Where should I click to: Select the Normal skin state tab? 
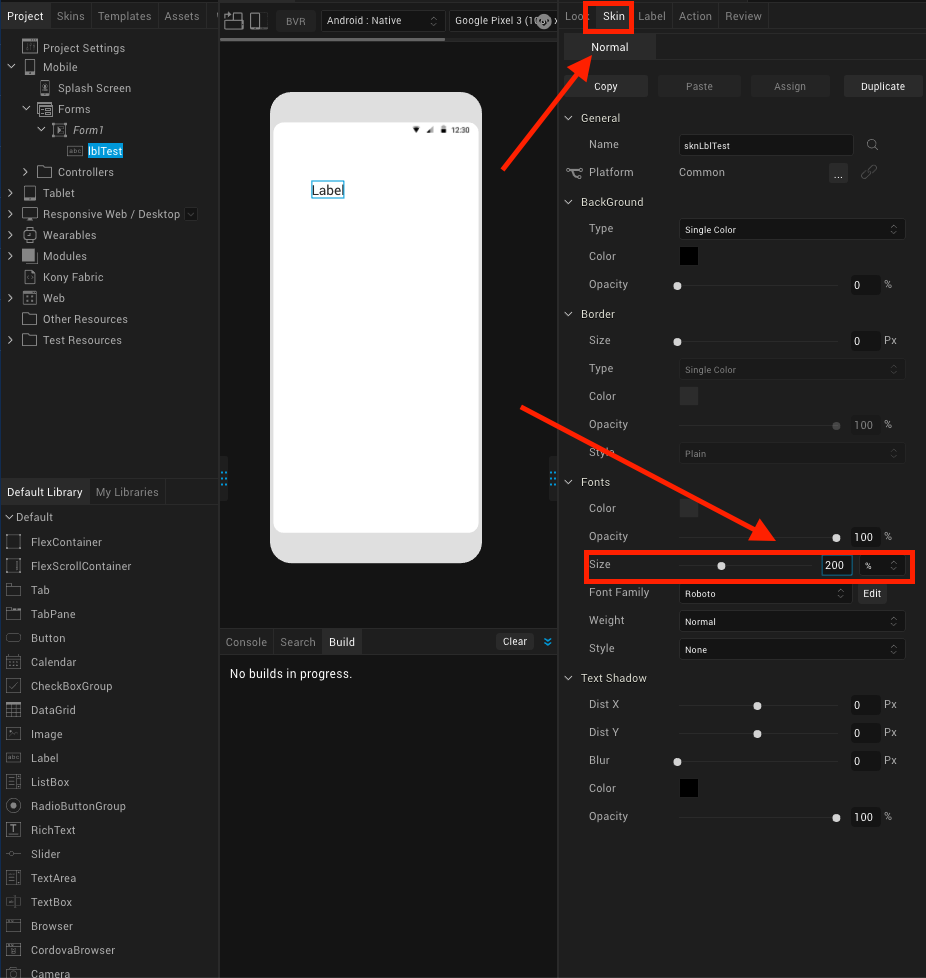[x=609, y=47]
